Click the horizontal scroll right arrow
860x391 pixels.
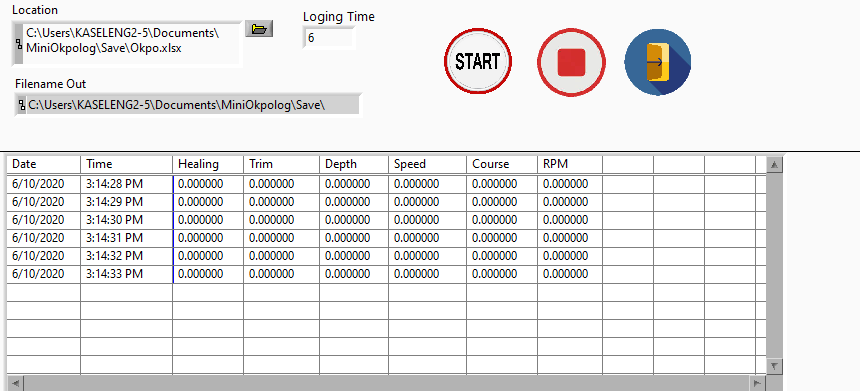pyautogui.click(x=757, y=383)
